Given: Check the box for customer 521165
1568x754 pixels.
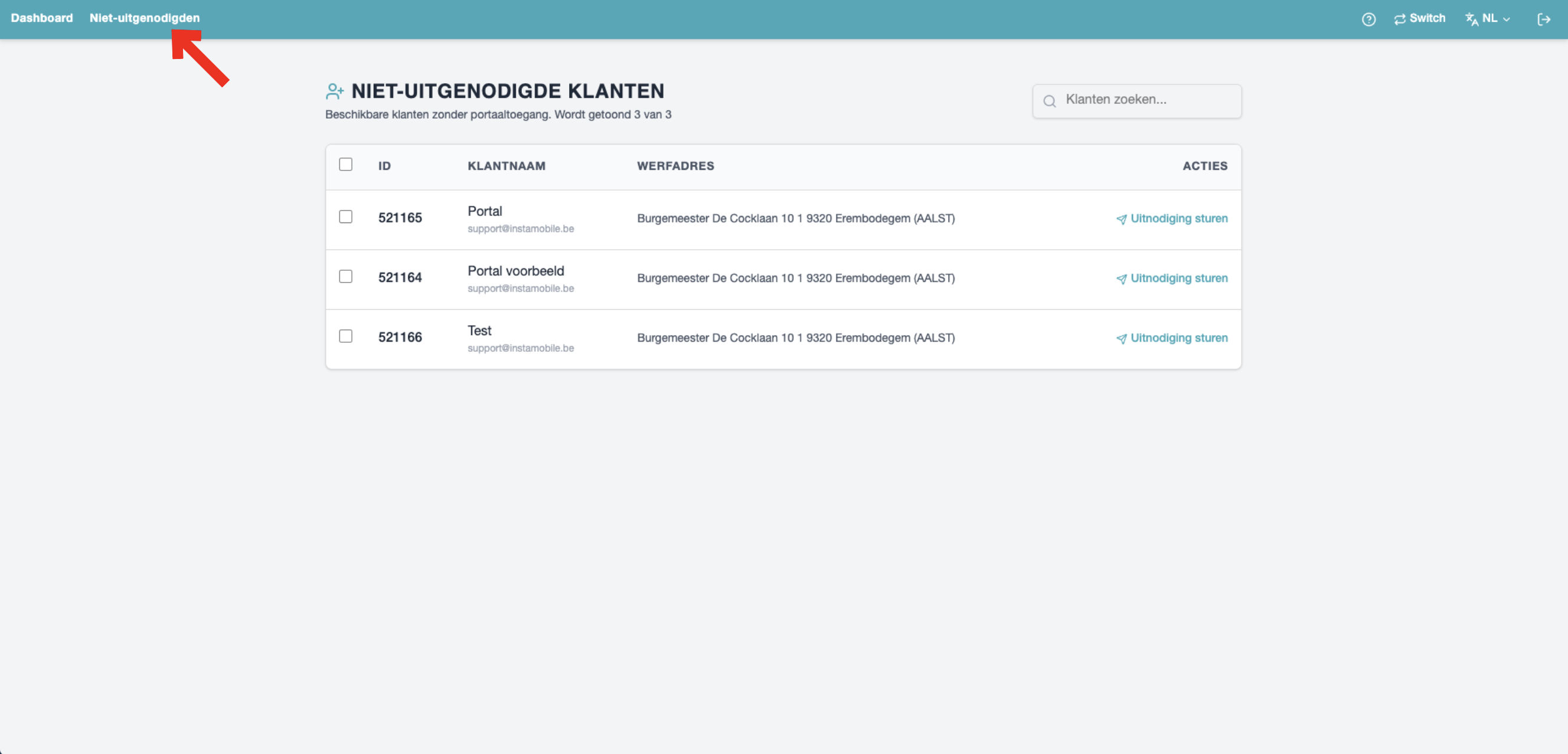Looking at the screenshot, I should (346, 217).
